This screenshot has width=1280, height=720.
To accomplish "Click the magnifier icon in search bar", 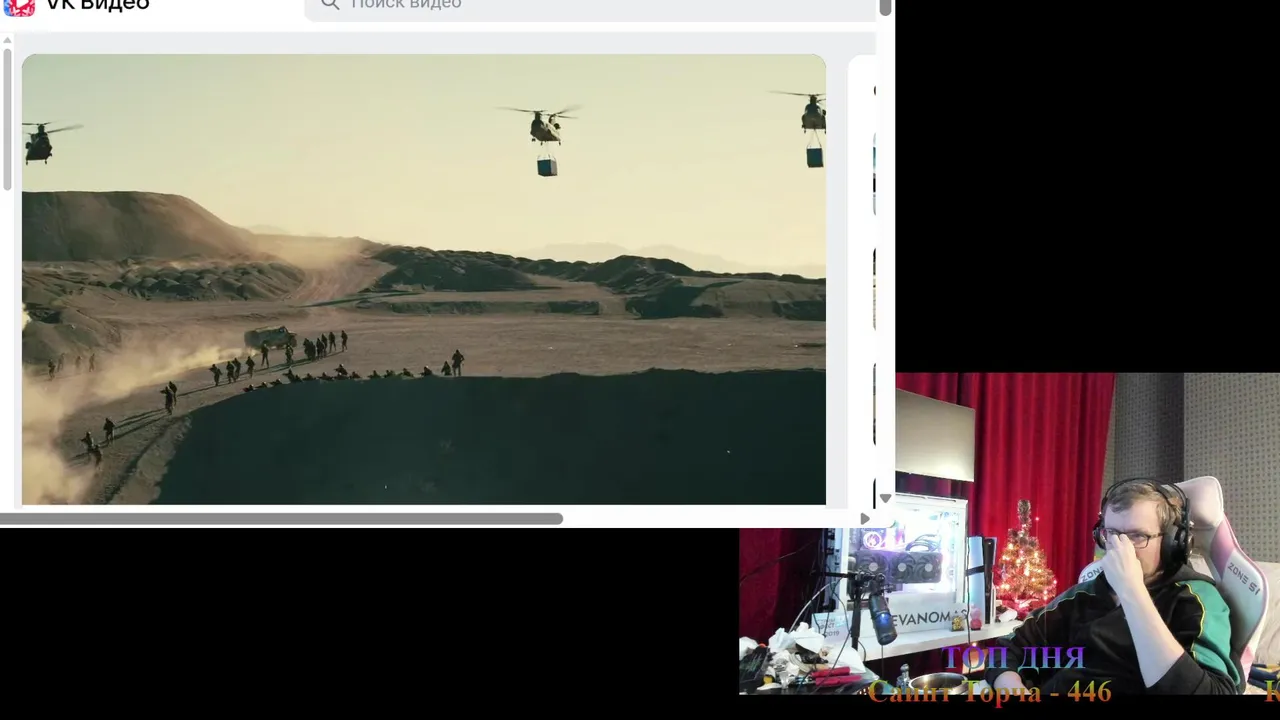I will click(x=330, y=4).
